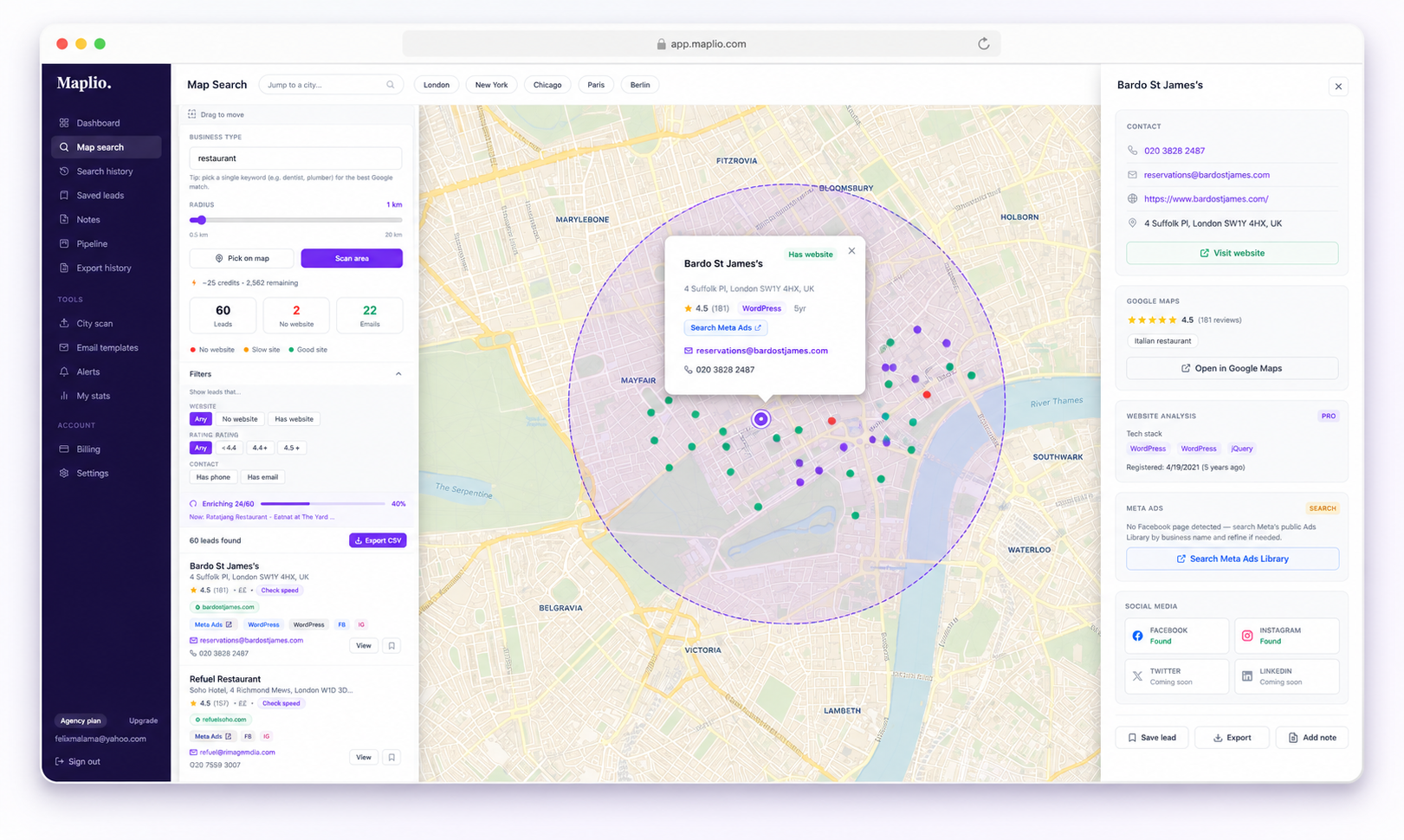This screenshot has width=1404, height=840.
Task: Focus the Business type input field
Action: pyautogui.click(x=295, y=158)
